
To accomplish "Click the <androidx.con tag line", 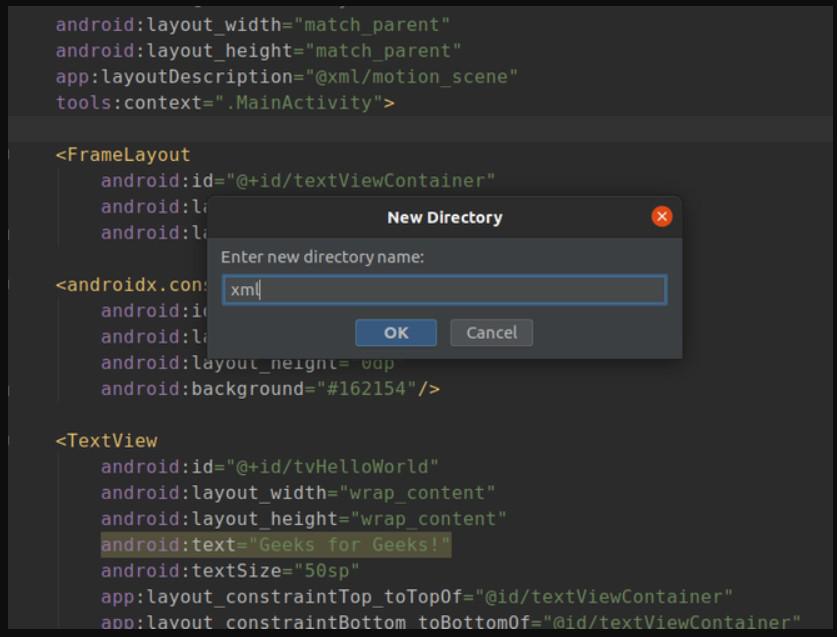I will 131,285.
